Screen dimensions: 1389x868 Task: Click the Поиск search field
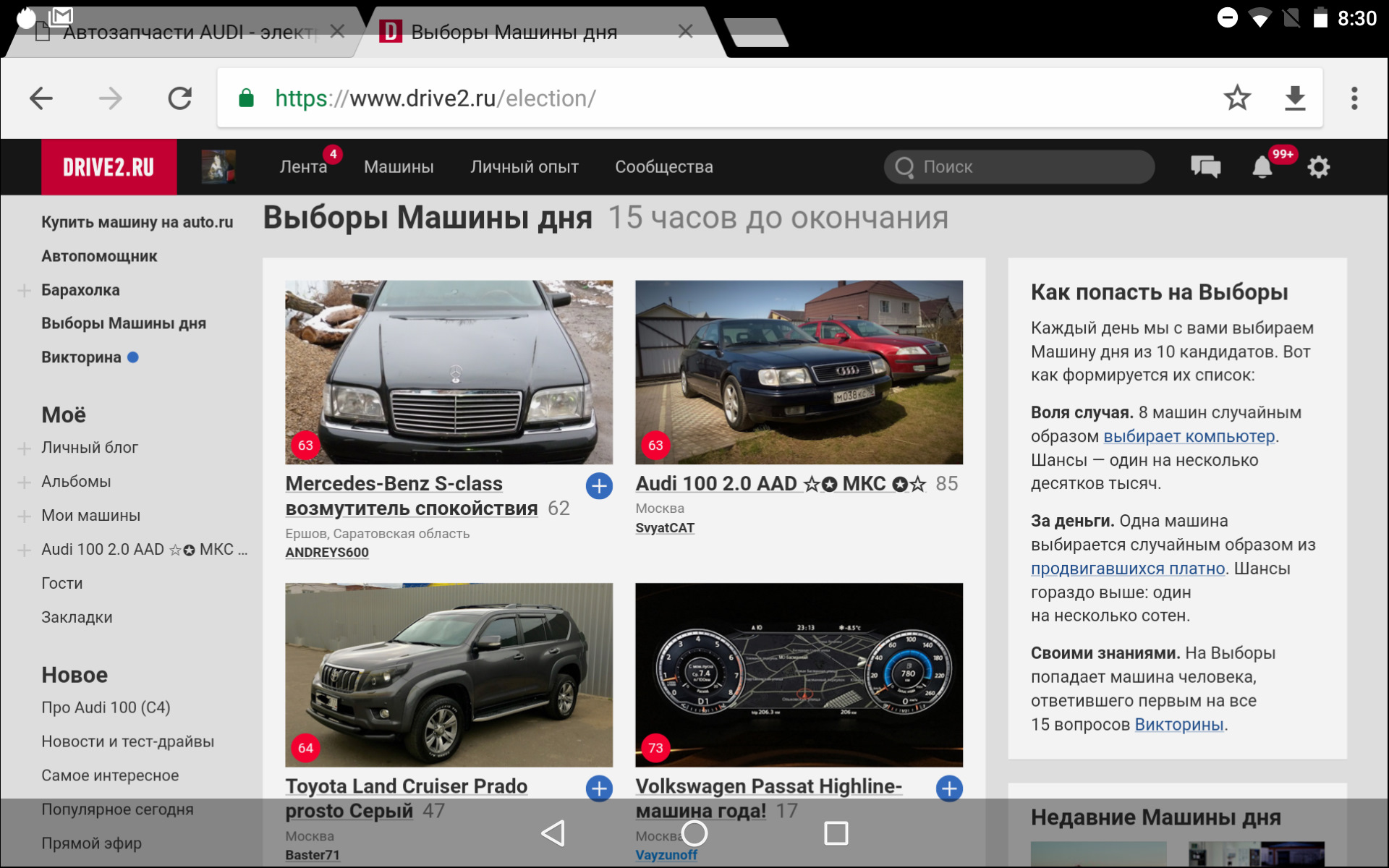[1019, 167]
